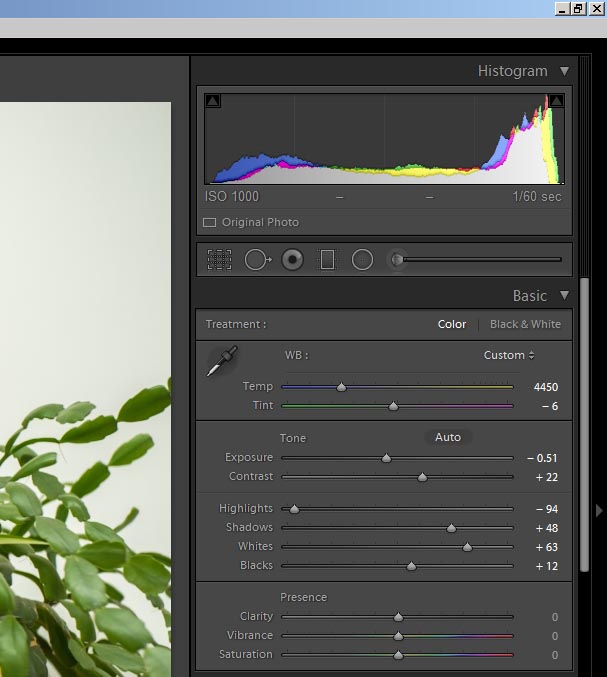This screenshot has width=607, height=677.
Task: Click the ISO 1000 readout
Action: pos(232,197)
